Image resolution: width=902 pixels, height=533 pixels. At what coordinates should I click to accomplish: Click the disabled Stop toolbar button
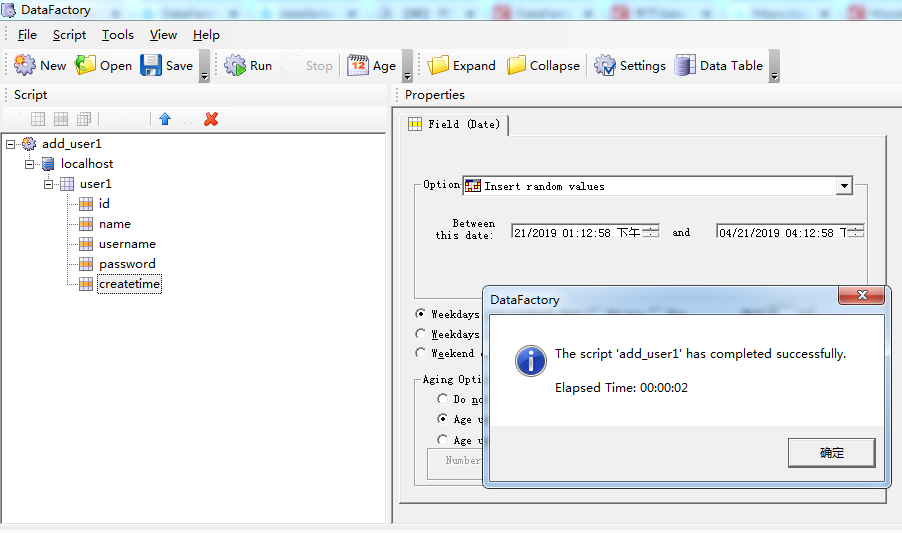pos(308,66)
